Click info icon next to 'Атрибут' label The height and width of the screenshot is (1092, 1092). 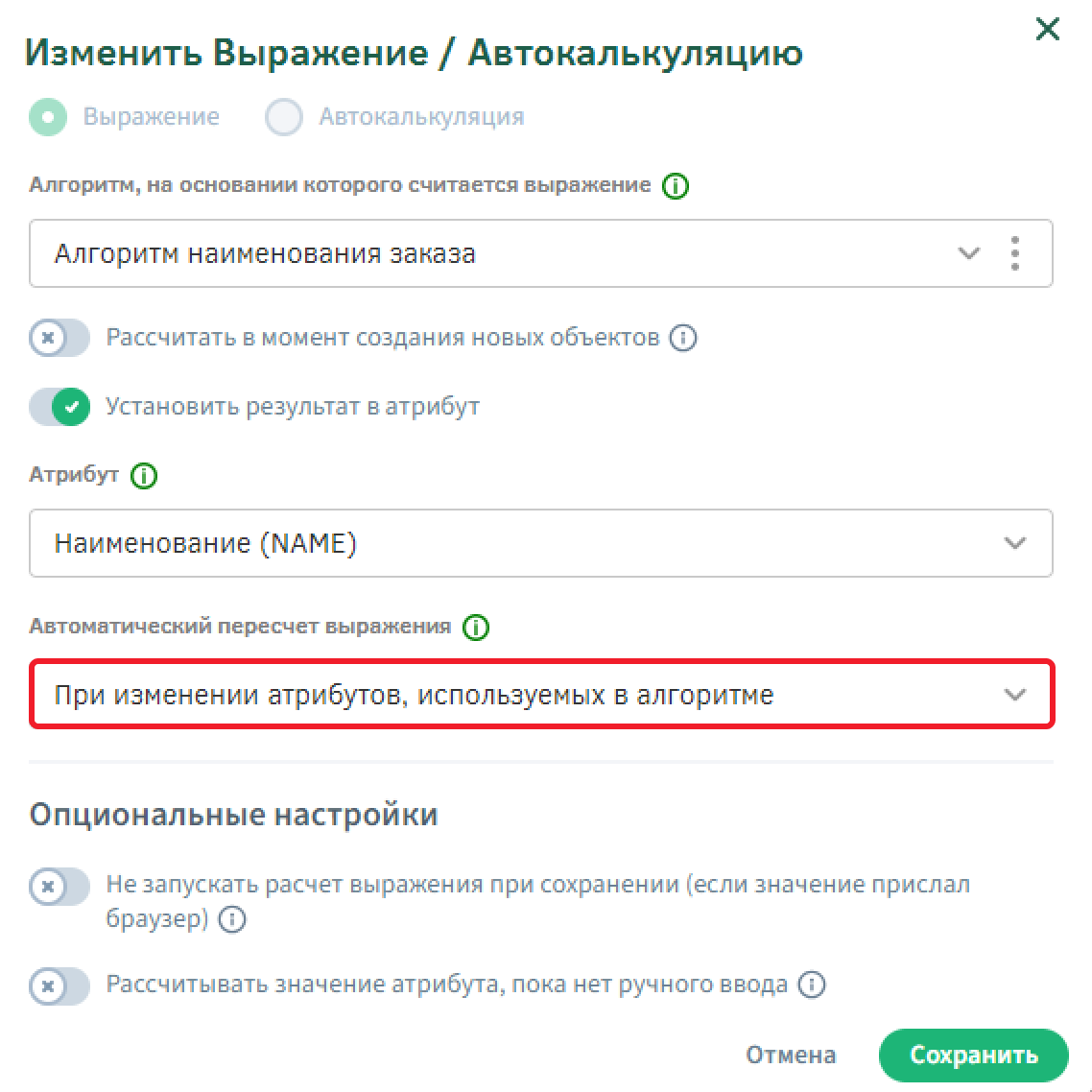pos(144,476)
